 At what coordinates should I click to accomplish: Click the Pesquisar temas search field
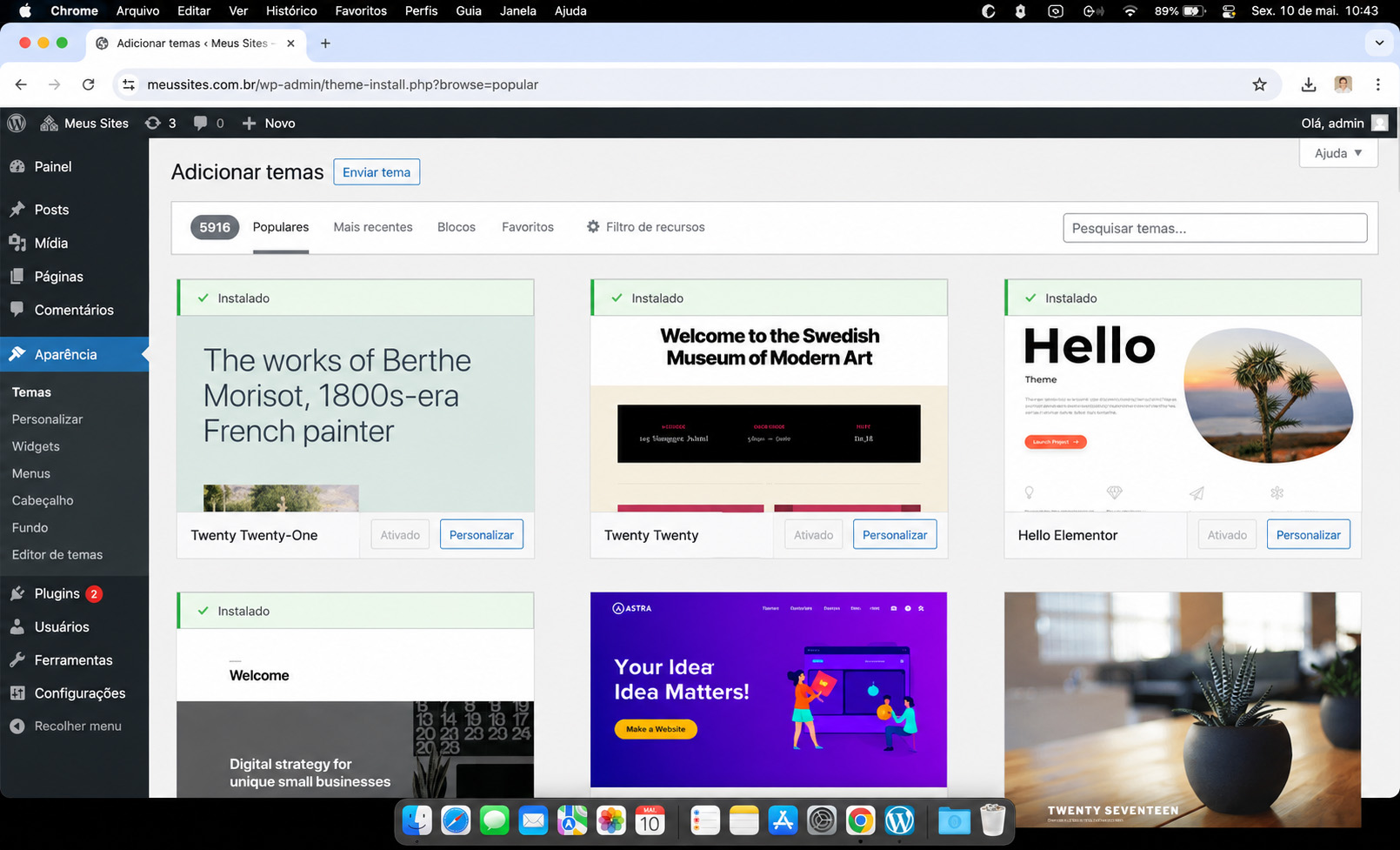[1215, 228]
